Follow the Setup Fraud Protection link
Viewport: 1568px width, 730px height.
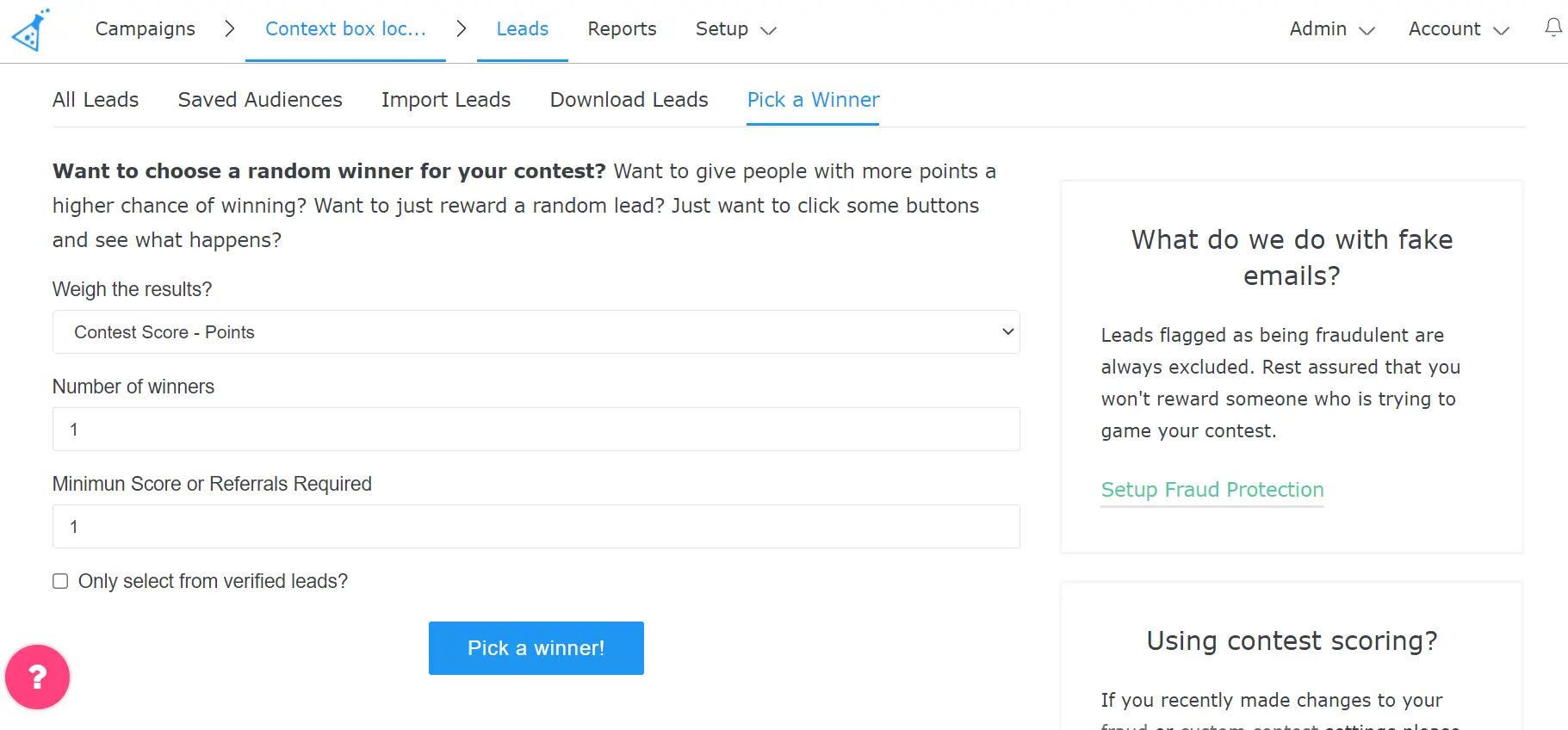coord(1212,490)
